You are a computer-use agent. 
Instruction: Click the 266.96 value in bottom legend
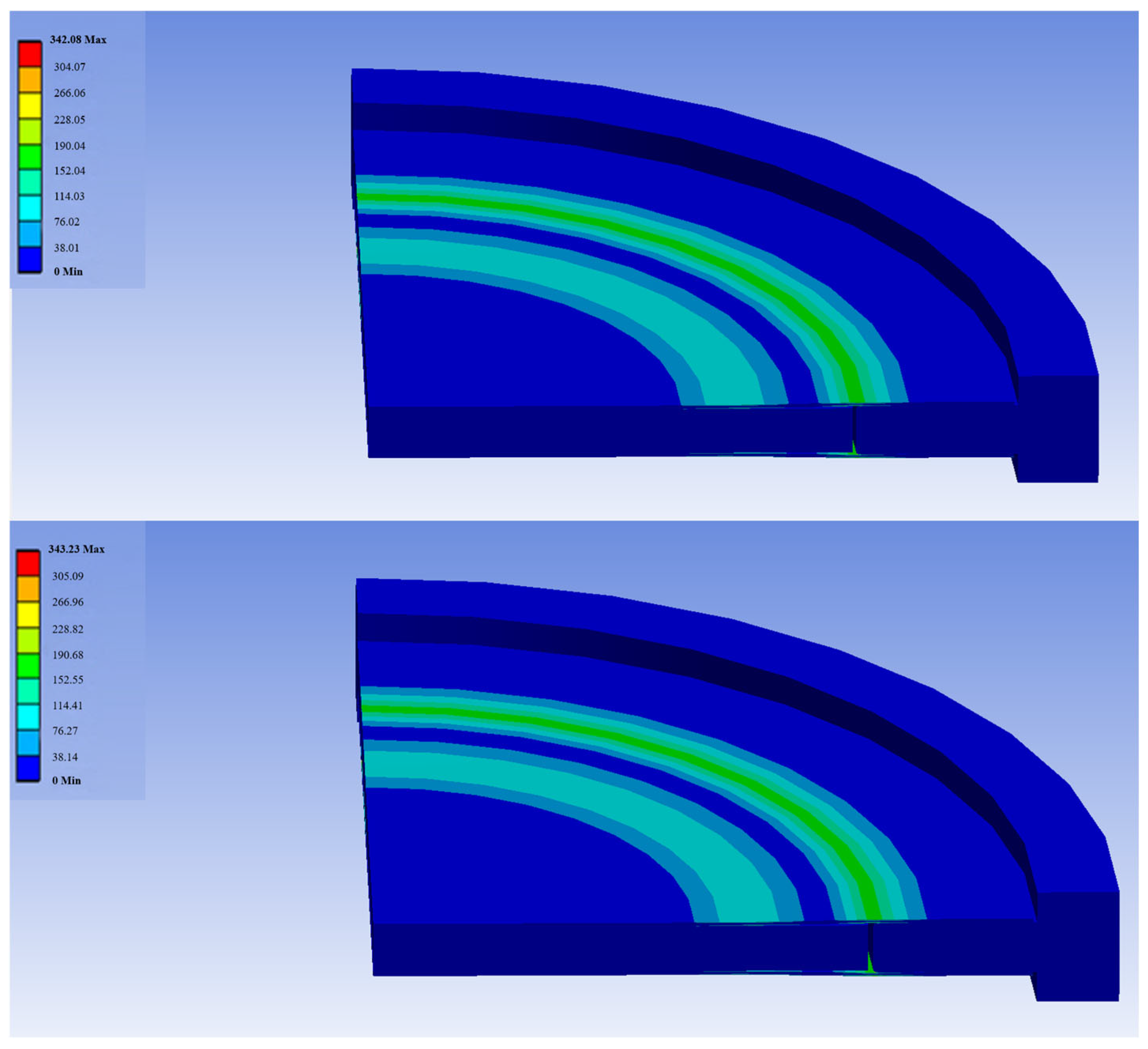[68, 602]
